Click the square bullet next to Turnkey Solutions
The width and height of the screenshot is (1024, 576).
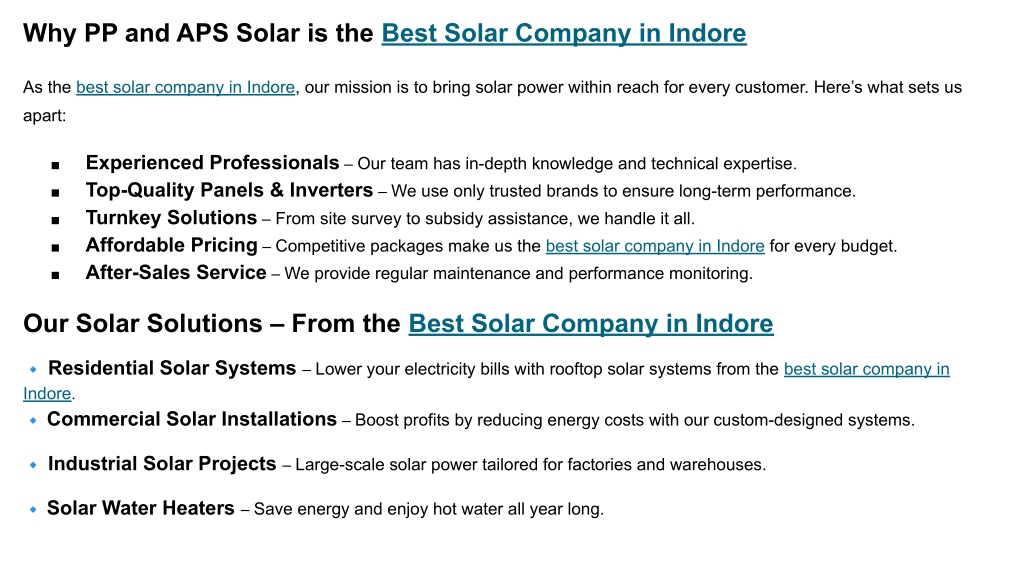[56, 221]
